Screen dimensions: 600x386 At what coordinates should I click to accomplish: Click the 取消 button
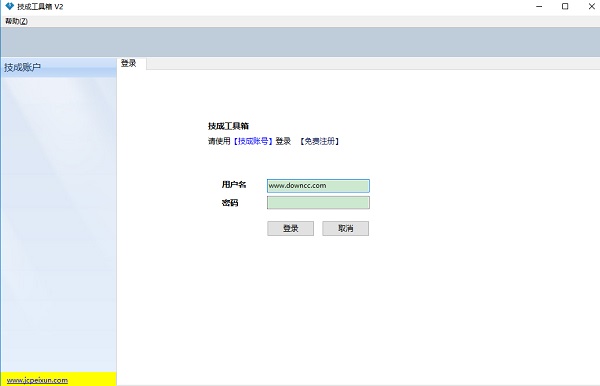click(346, 228)
